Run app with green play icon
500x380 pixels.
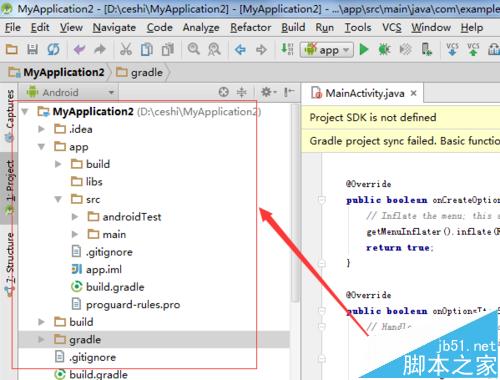coord(364,50)
